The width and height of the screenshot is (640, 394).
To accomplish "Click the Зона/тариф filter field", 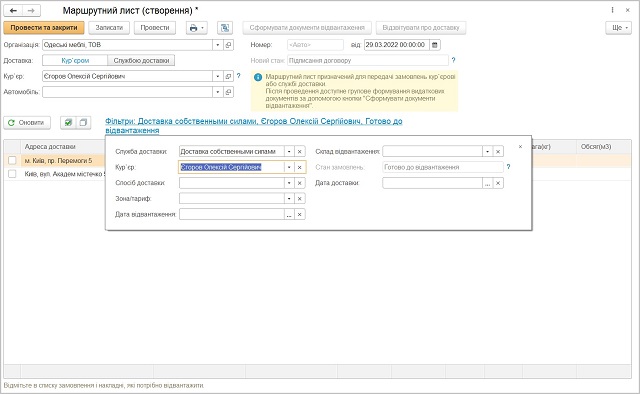I will point(231,199).
